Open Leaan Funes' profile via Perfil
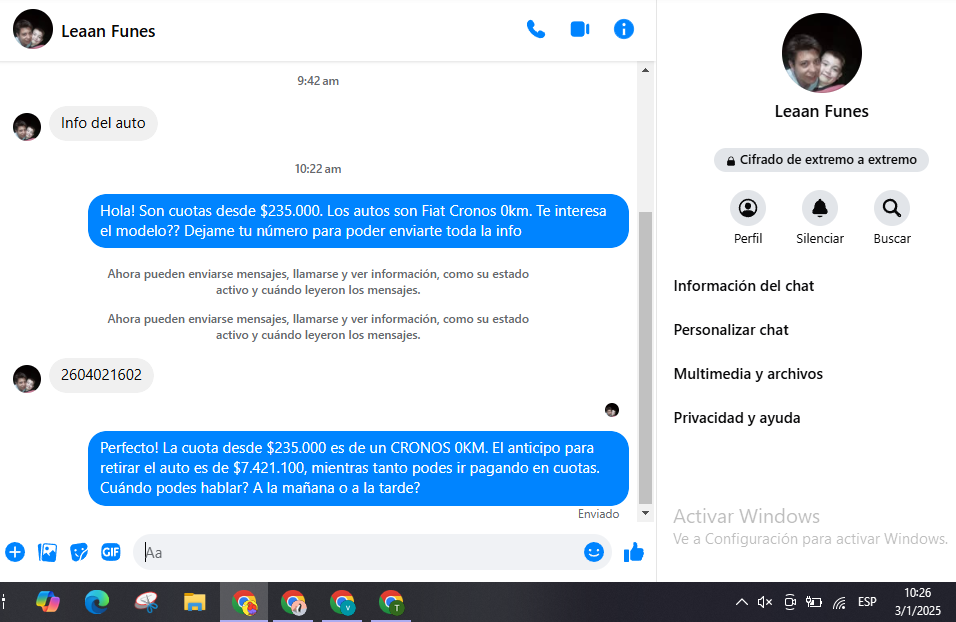This screenshot has height=622, width=956. 748,209
